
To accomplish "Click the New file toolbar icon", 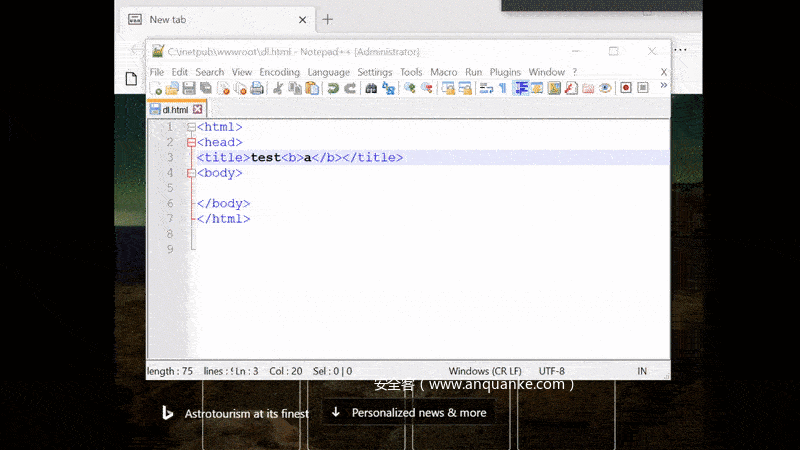I will (x=157, y=89).
